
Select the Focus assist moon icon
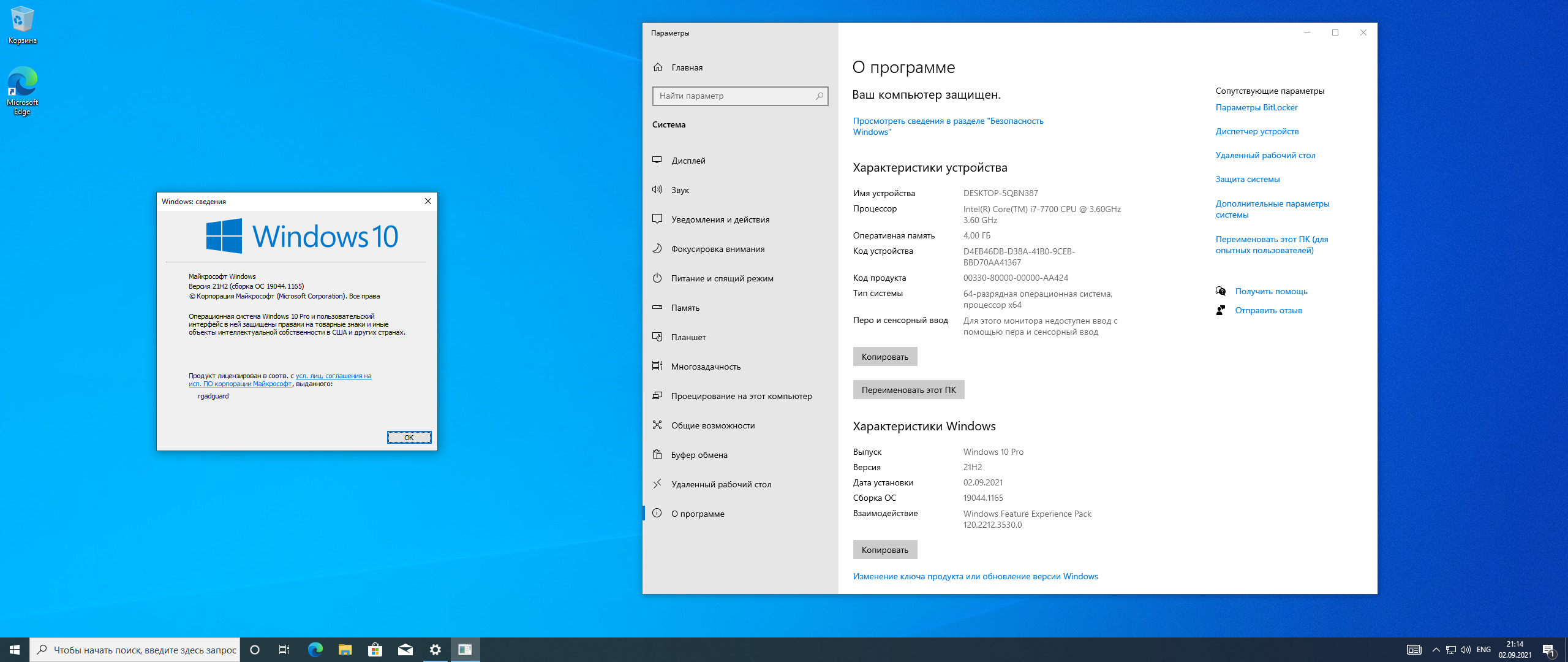(x=657, y=248)
